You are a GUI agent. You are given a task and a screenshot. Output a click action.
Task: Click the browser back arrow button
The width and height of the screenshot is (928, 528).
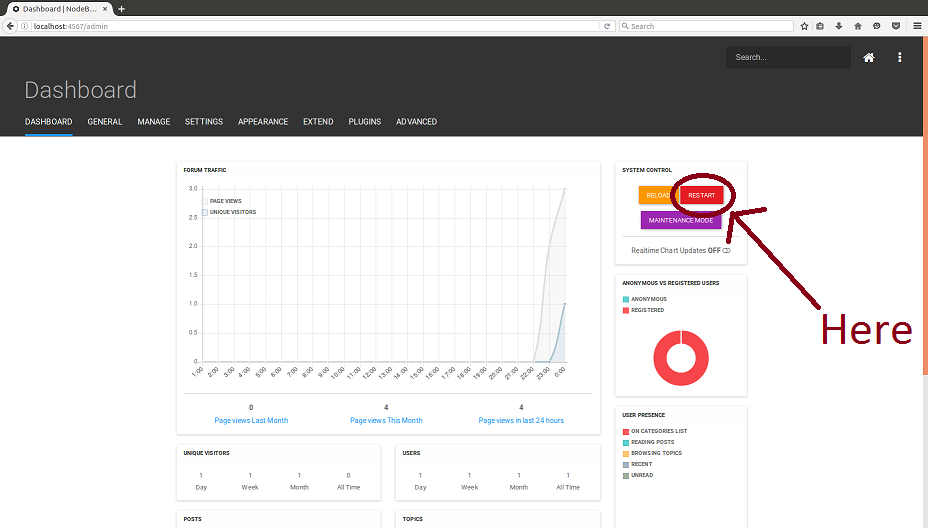pos(10,26)
